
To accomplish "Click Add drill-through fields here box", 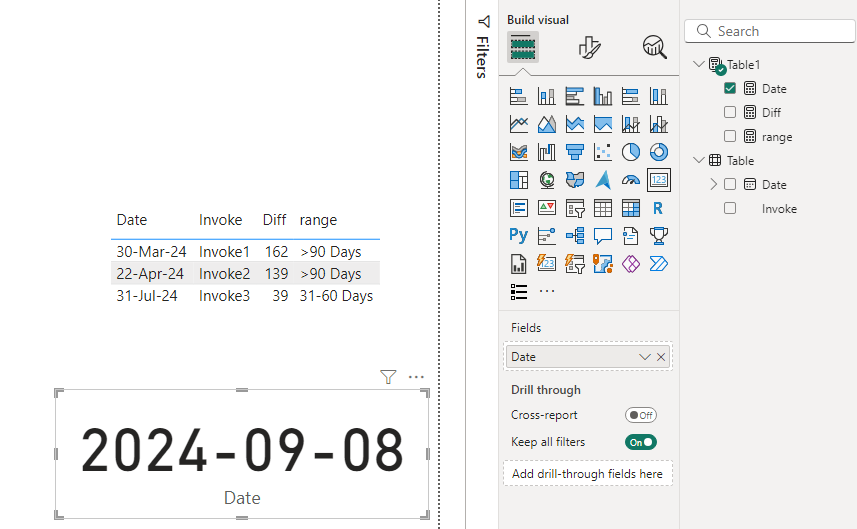I will pos(588,474).
